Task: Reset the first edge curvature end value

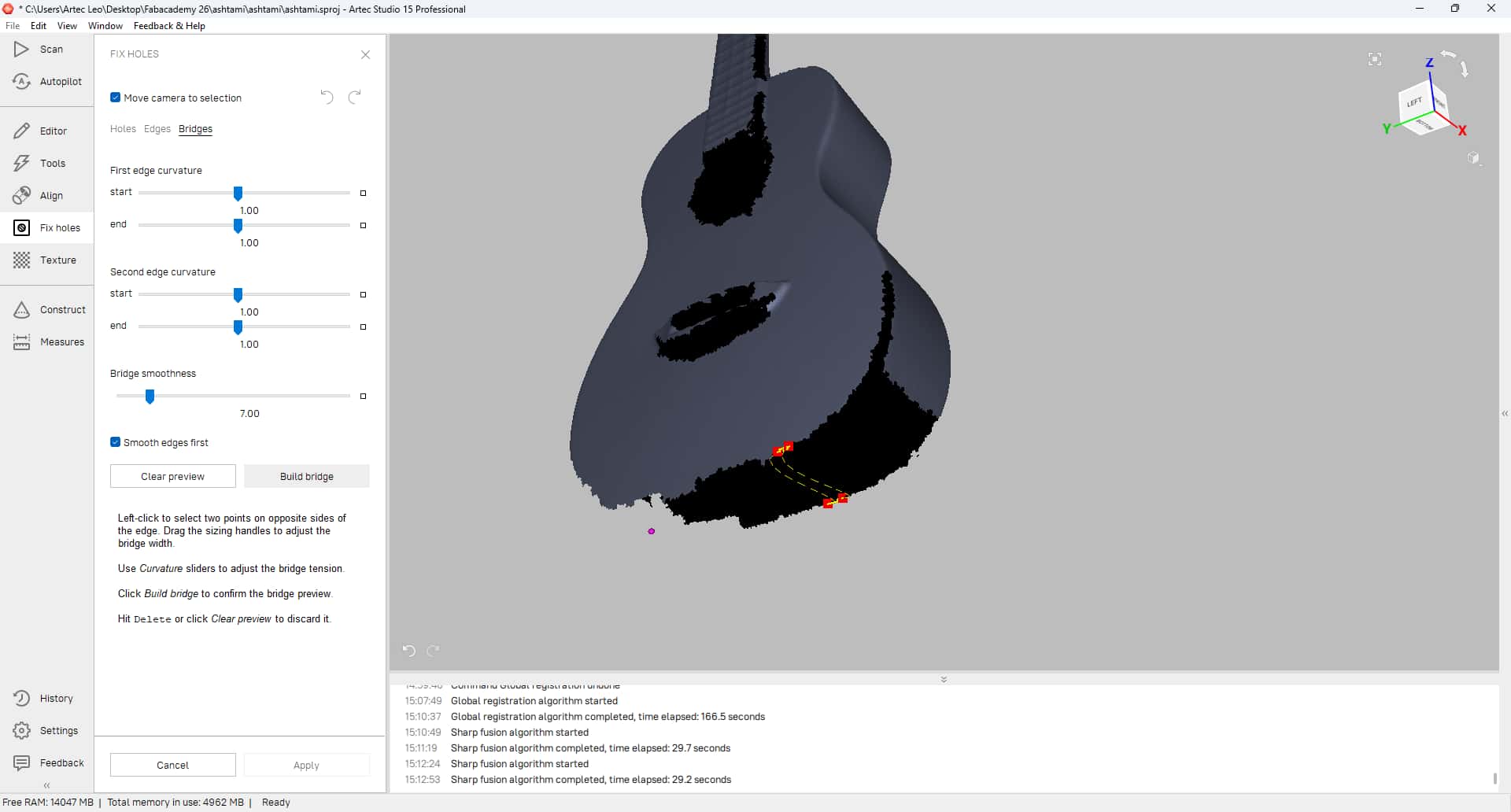Action: tap(363, 225)
